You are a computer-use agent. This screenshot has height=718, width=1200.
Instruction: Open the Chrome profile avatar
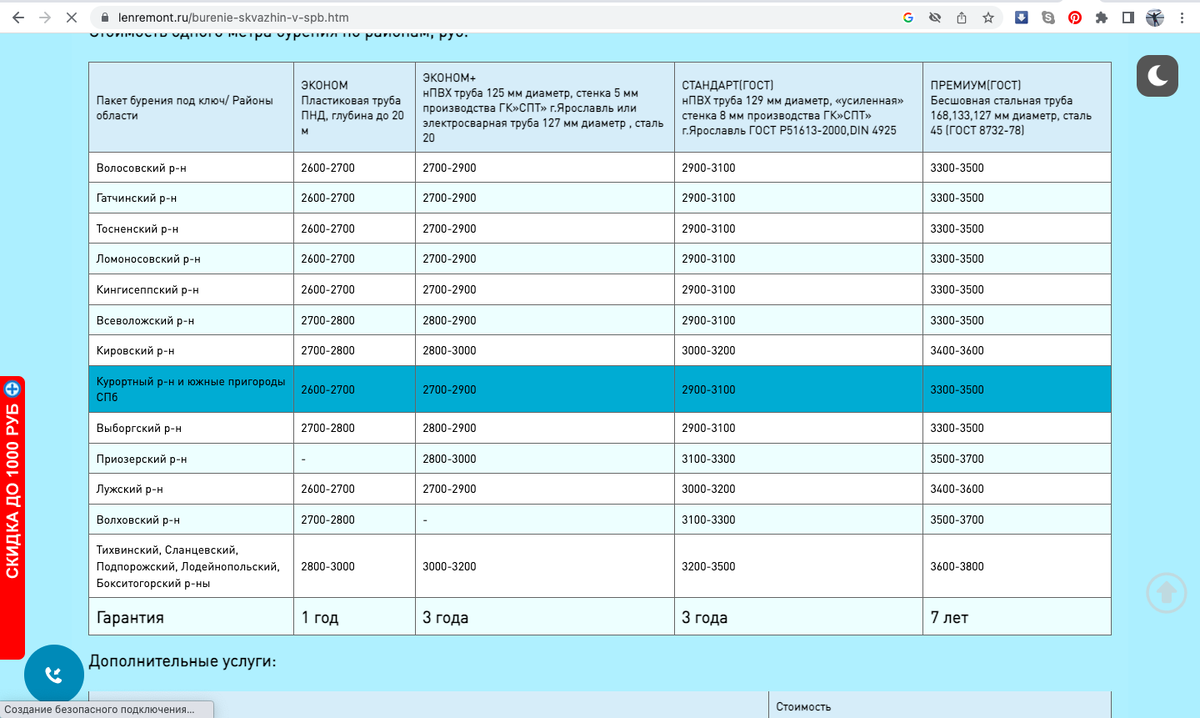tap(1155, 18)
